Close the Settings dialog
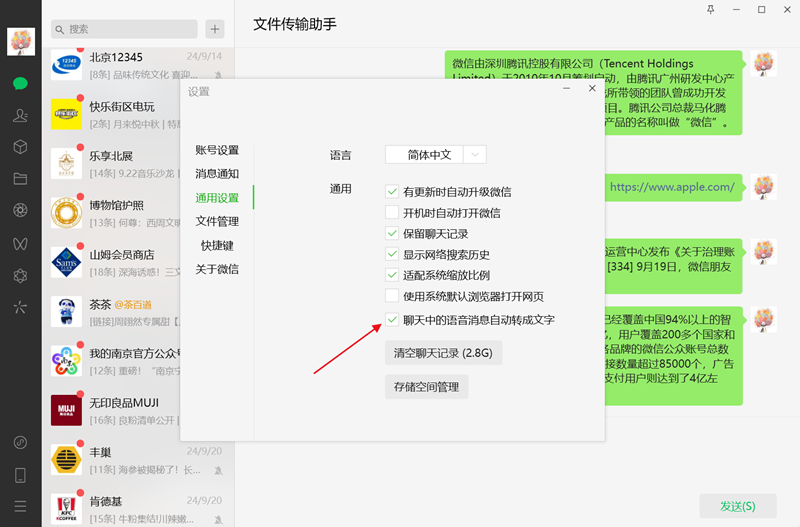The height and width of the screenshot is (527, 800). [592, 88]
